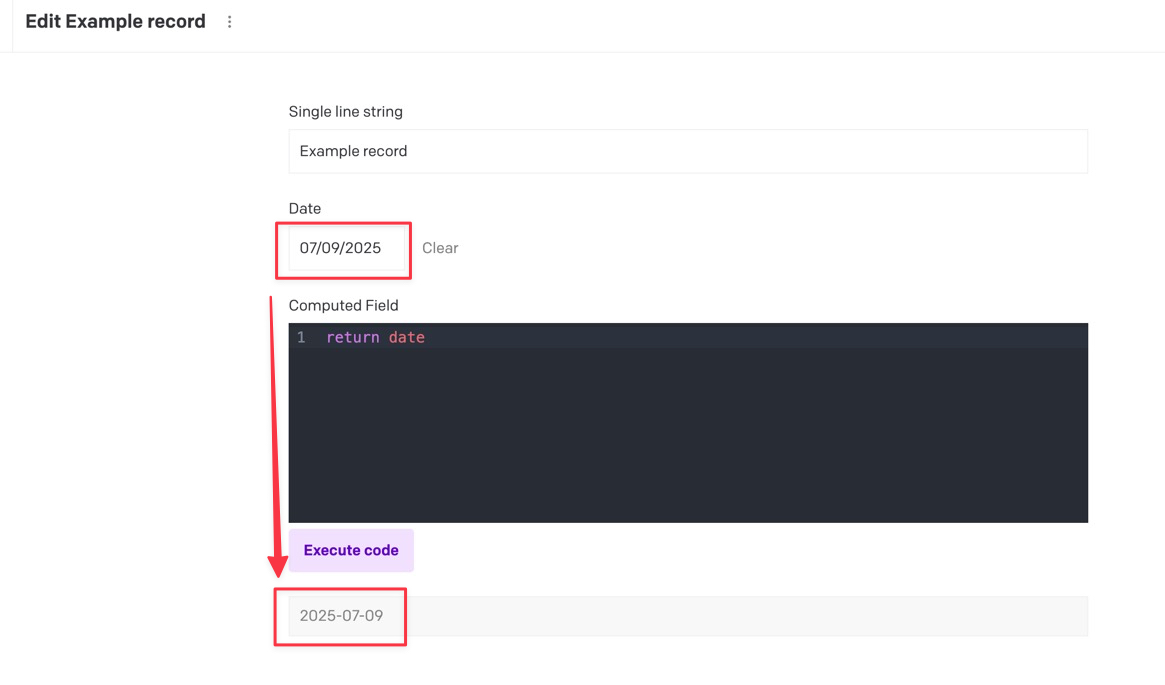This screenshot has width=1165, height=685.
Task: Click the Computed Field label
Action: coord(343,305)
